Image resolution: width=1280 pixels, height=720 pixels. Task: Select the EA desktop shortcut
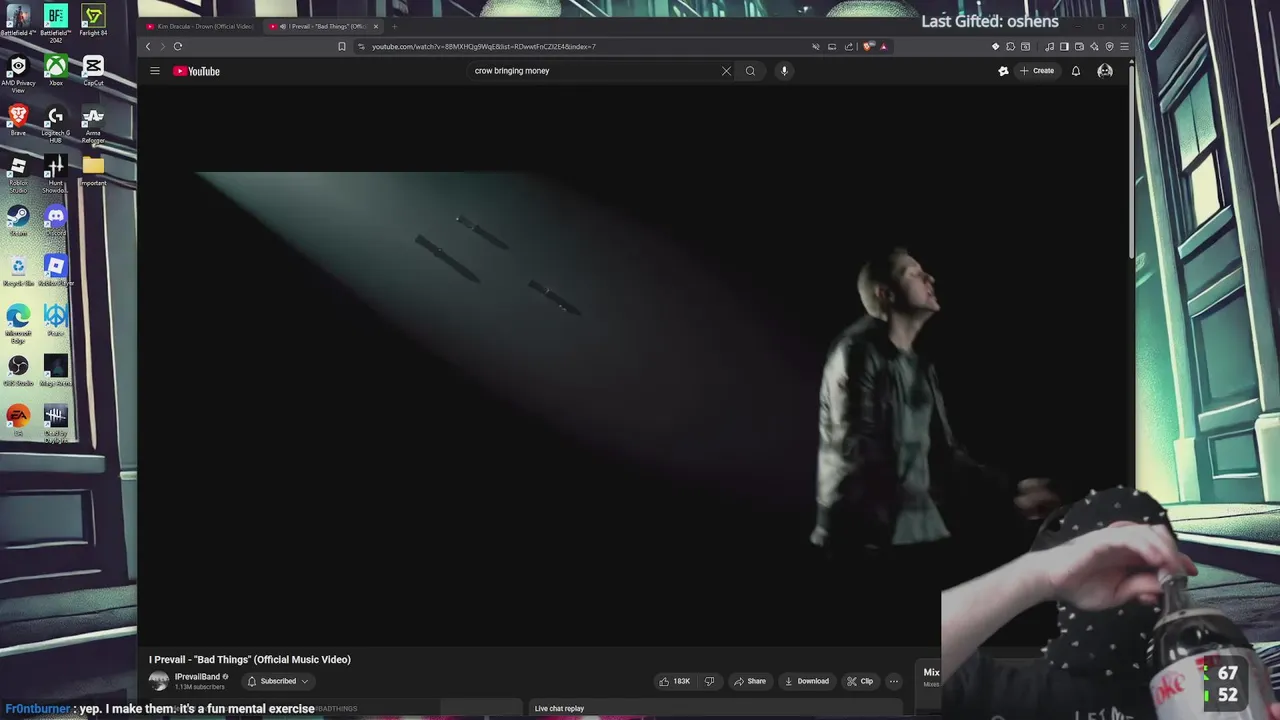coord(18,421)
